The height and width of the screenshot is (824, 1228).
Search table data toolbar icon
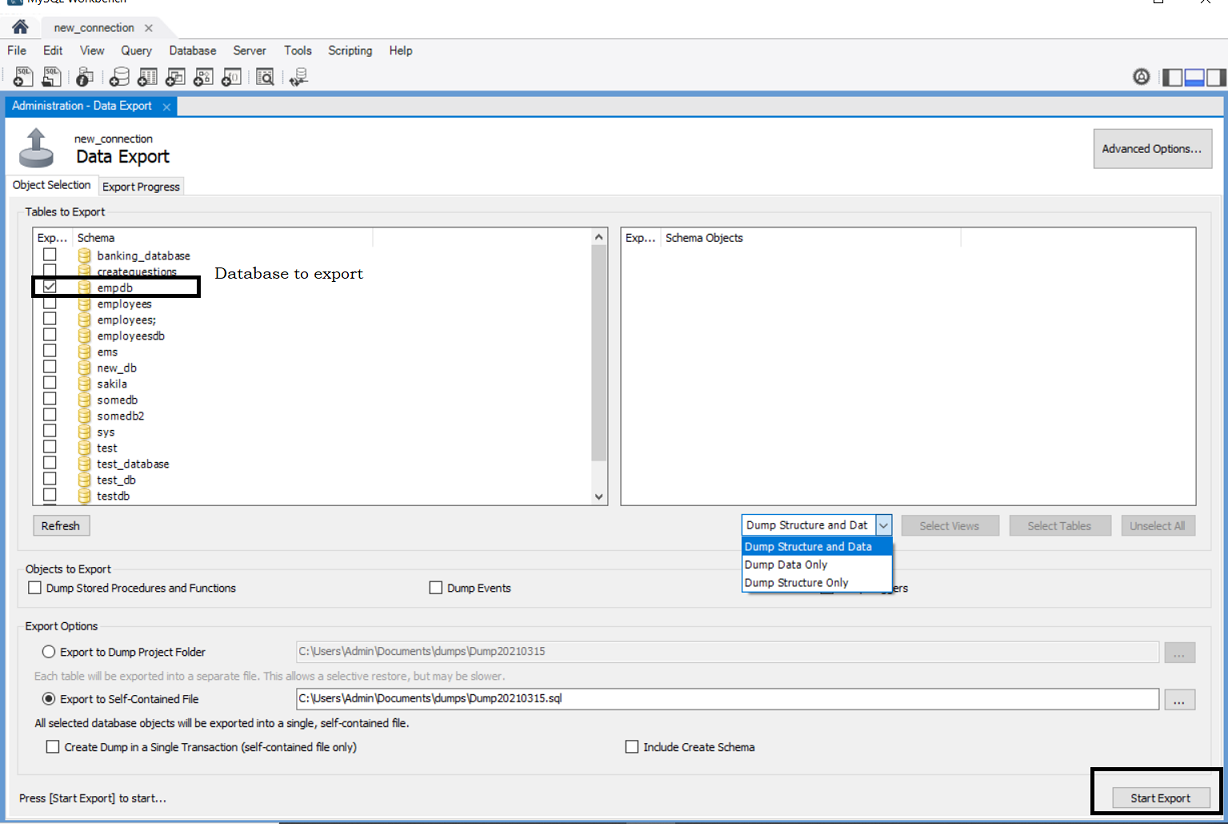265,76
